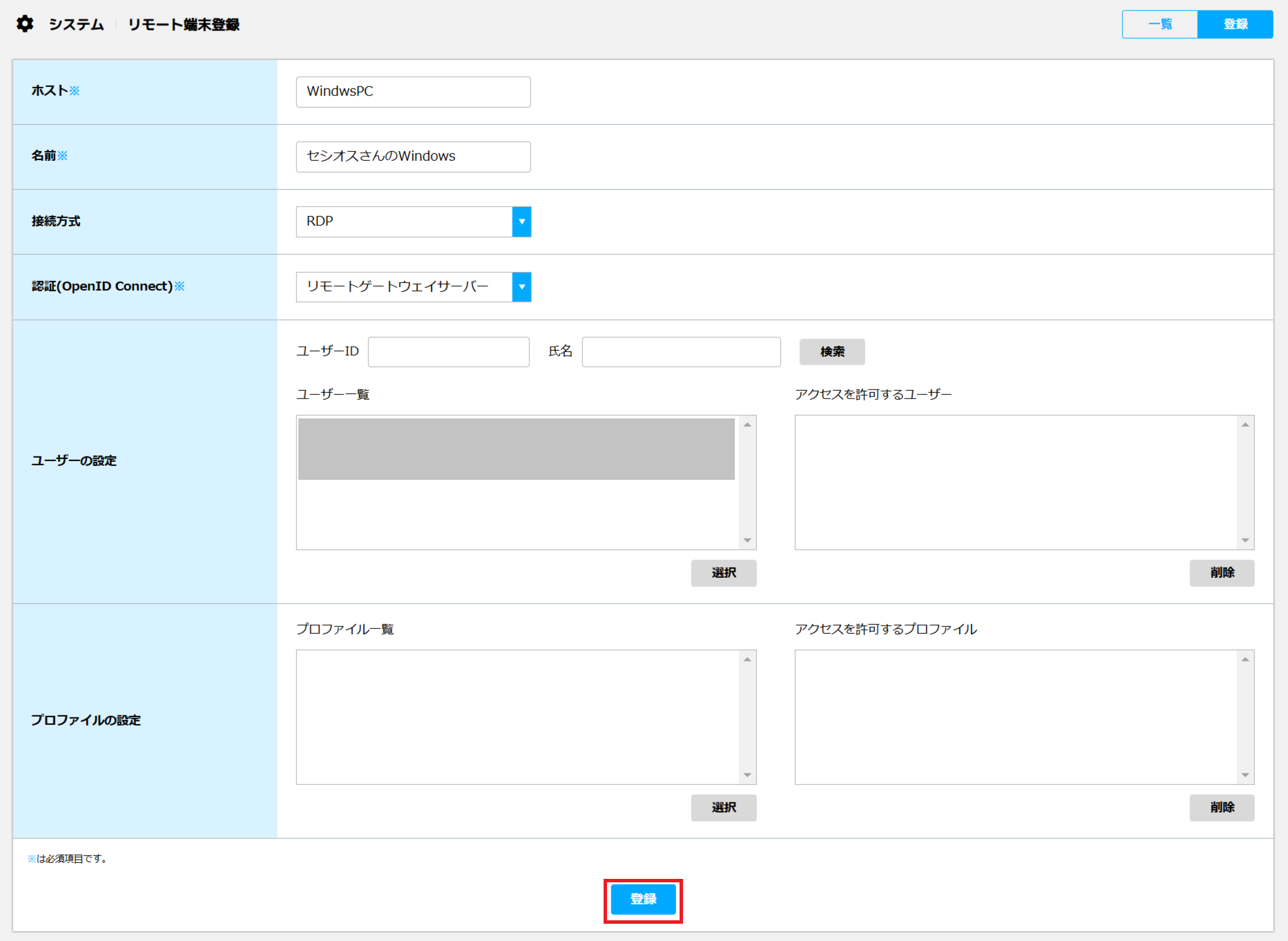Screen dimensions: 1288x941
Task: Click the リモート端末登録 title text
Action: pos(184,25)
